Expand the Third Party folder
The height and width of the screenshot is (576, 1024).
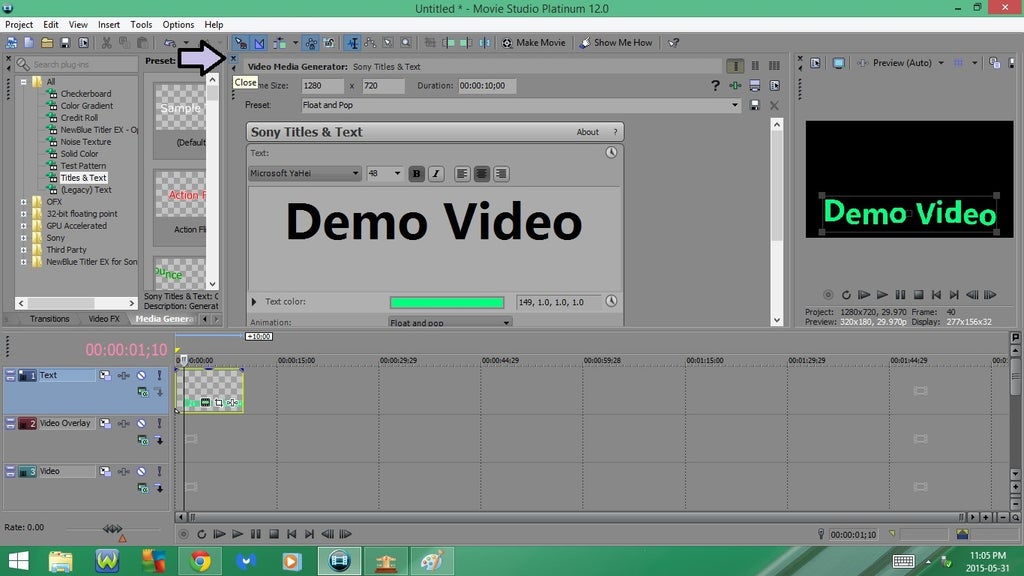point(24,250)
